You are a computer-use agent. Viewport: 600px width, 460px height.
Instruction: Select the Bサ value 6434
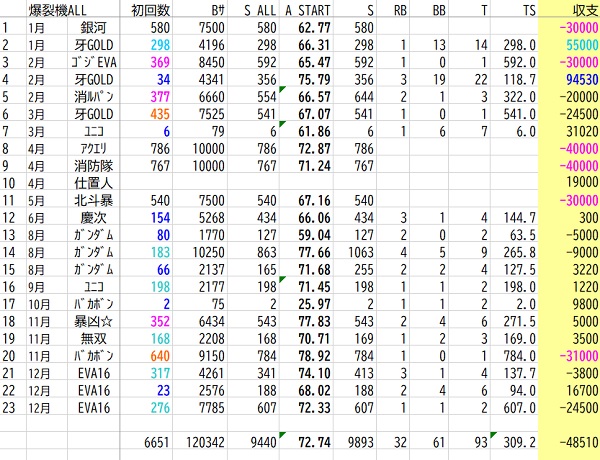211,321
